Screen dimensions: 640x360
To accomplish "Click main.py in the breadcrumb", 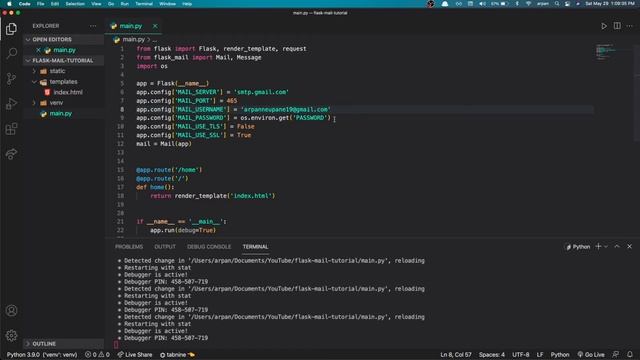I will (133, 40).
